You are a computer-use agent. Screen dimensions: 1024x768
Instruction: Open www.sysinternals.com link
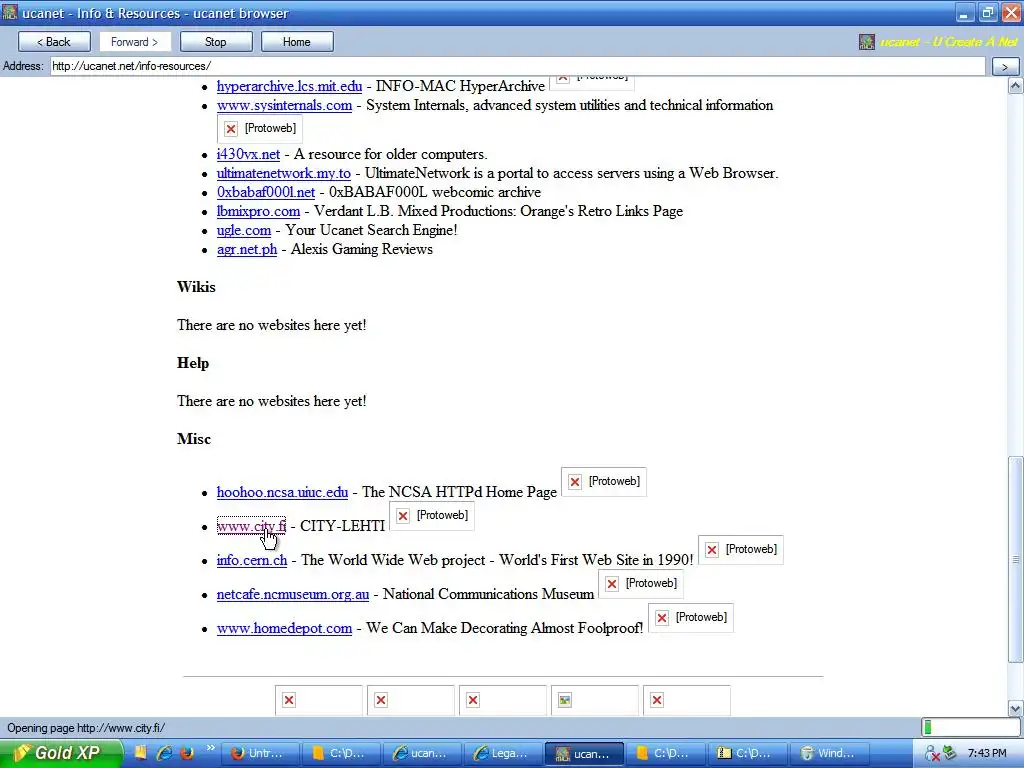[284, 105]
